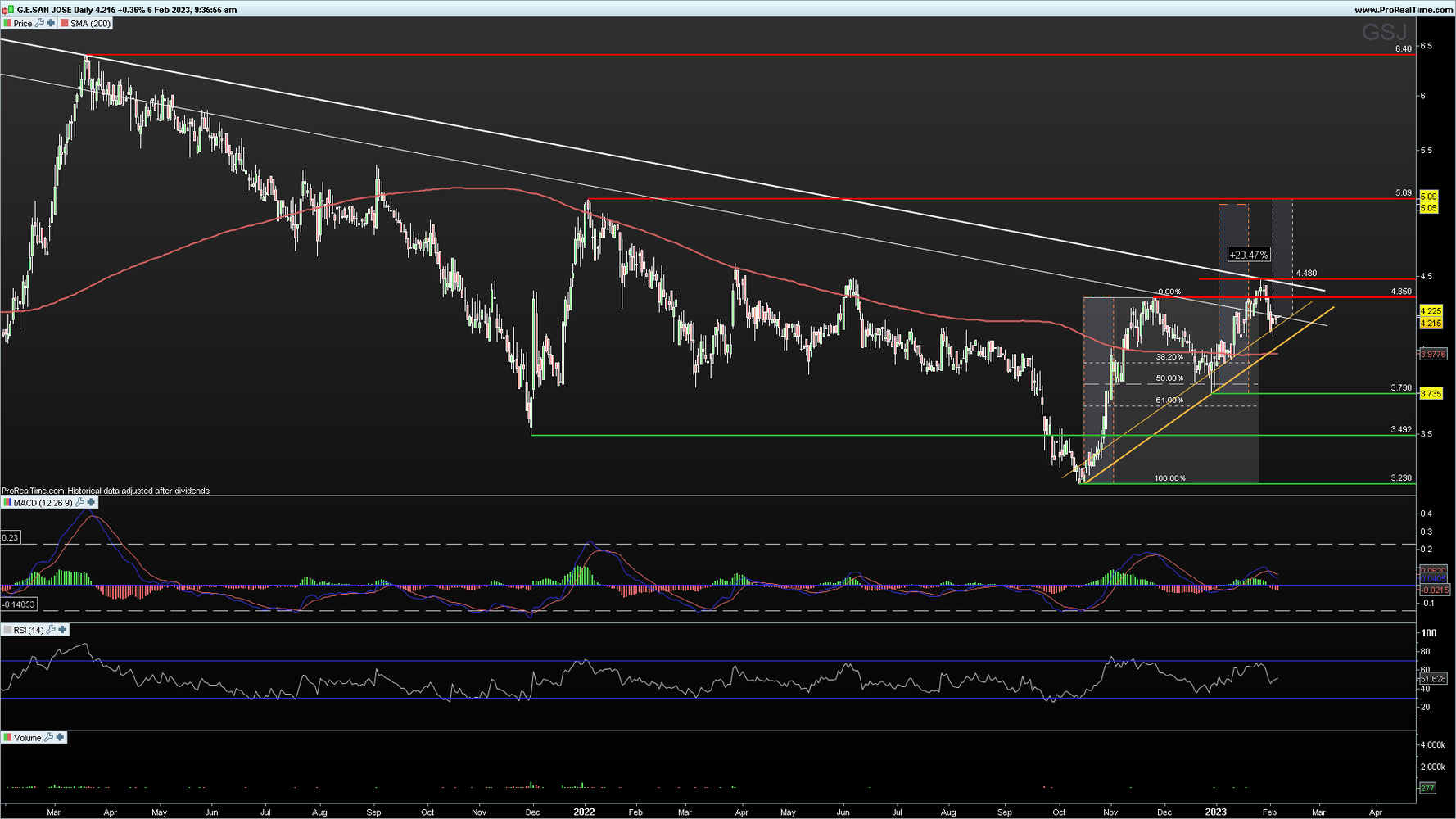The image size is (1456, 819).
Task: Select the 5.09 yellow price tag
Action: [1428, 197]
